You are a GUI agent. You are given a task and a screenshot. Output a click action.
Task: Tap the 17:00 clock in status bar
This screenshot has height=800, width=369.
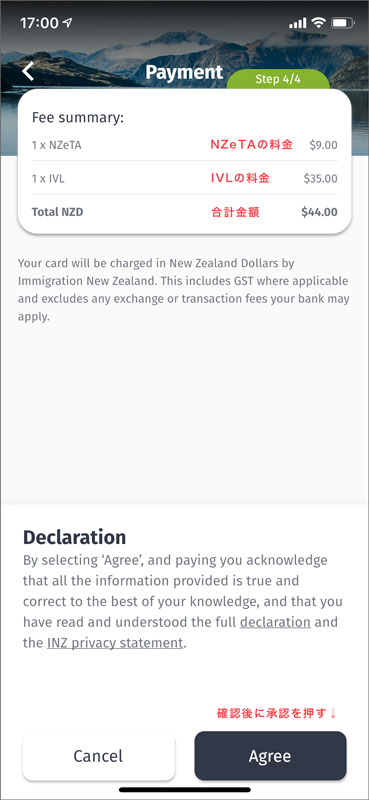click(39, 23)
